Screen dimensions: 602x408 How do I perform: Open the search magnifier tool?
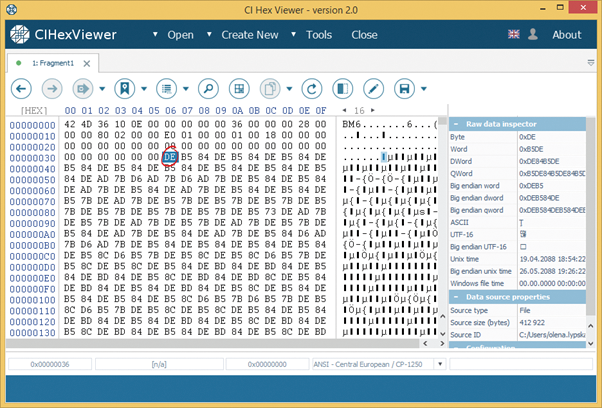click(x=208, y=89)
